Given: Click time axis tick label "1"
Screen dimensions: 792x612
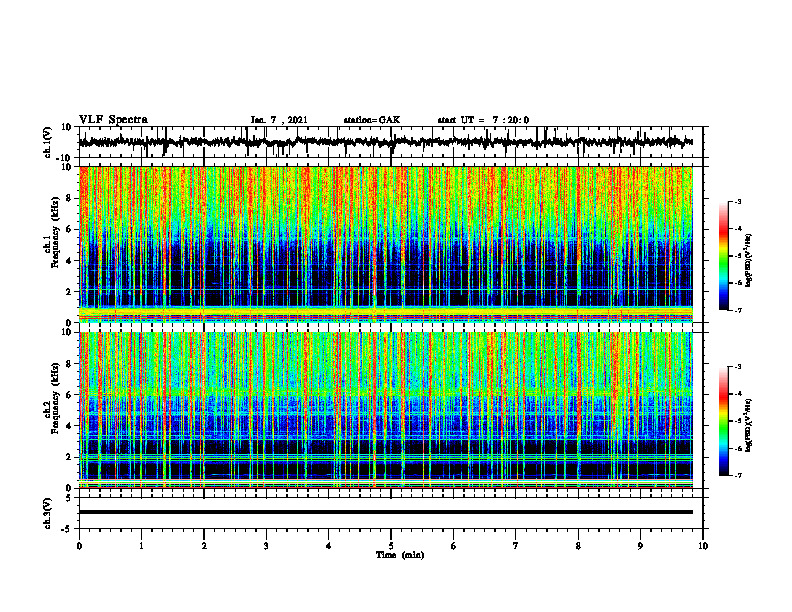Looking at the screenshot, I should [x=141, y=546].
